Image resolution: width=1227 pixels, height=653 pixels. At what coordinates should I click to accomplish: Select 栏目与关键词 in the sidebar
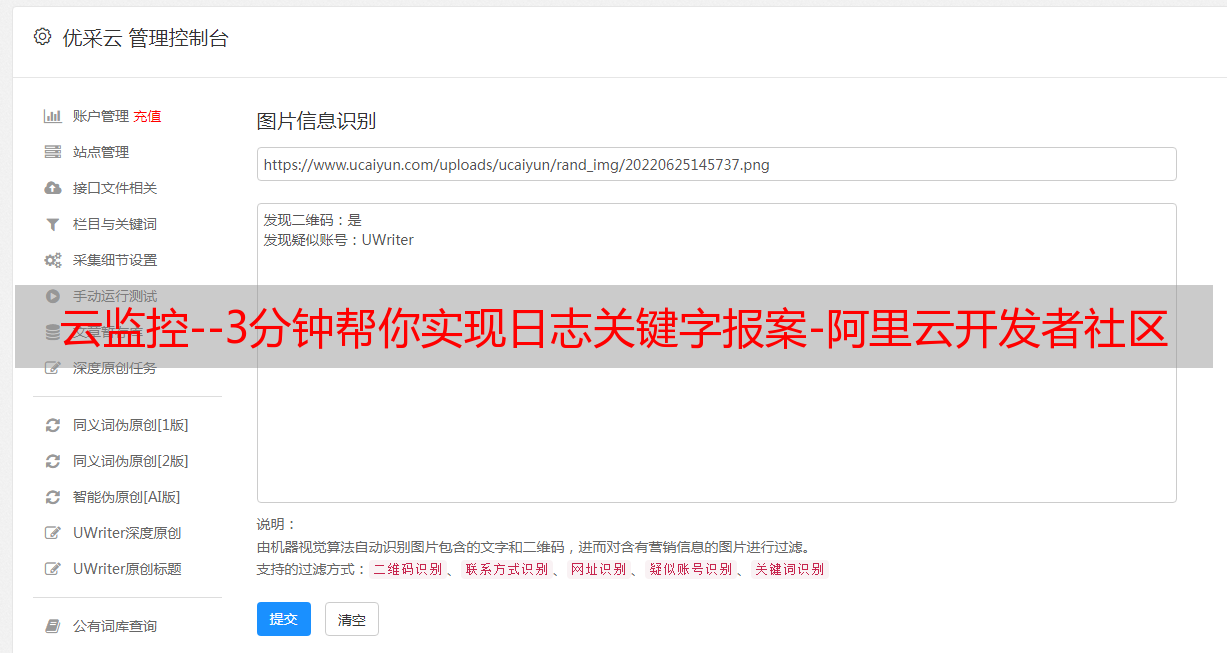(x=115, y=224)
